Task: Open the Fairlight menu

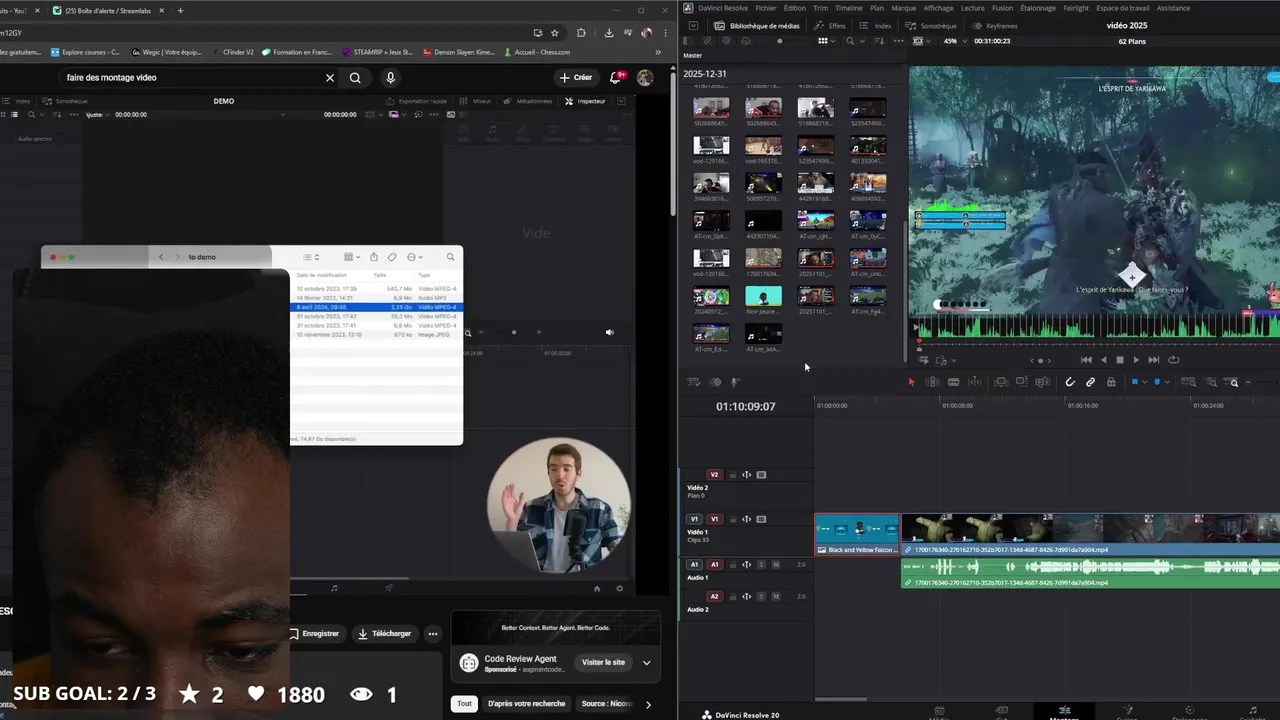Action: [1076, 8]
